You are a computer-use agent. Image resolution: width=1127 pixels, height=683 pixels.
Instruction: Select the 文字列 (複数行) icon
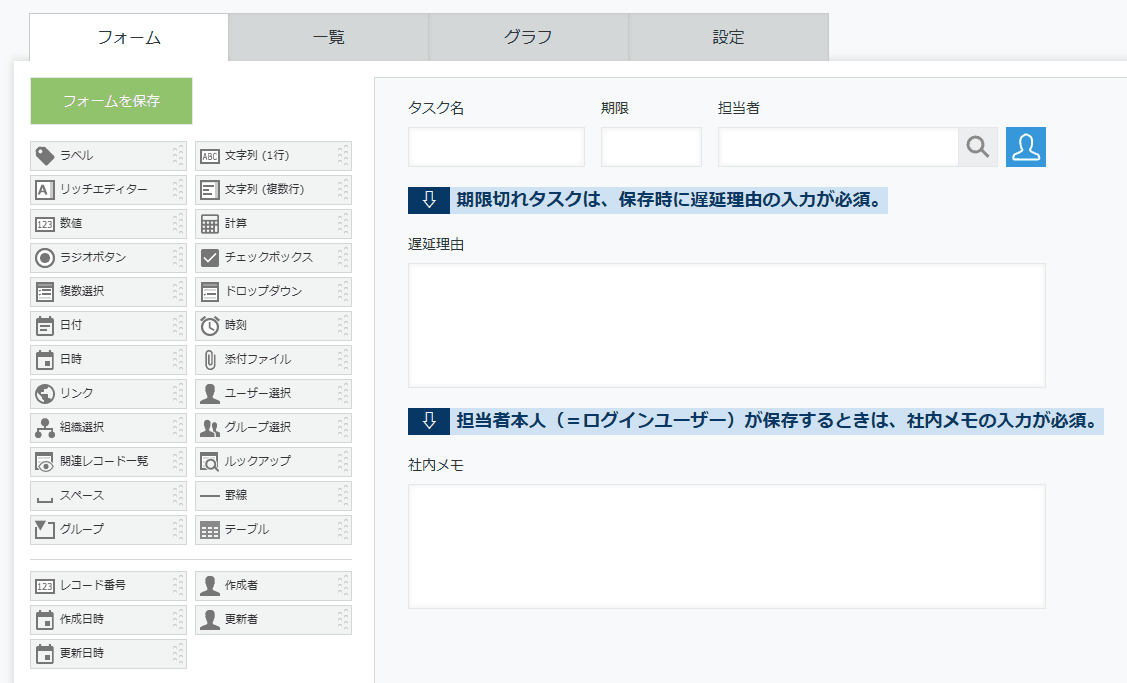pyautogui.click(x=209, y=190)
